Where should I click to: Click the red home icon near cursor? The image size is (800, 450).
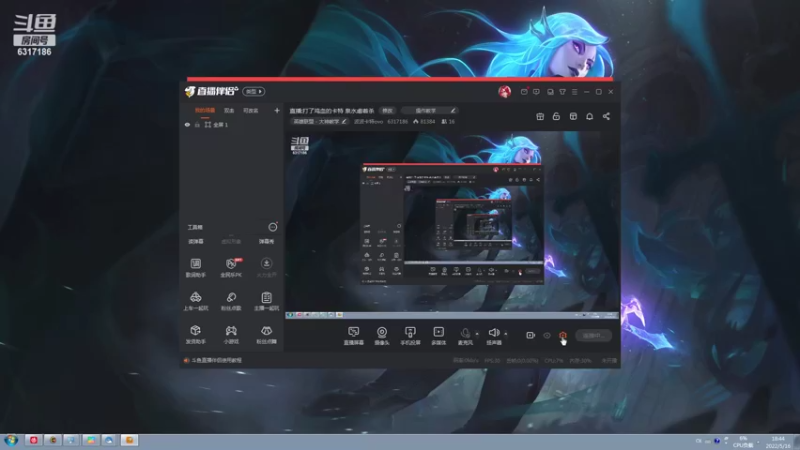click(563, 335)
